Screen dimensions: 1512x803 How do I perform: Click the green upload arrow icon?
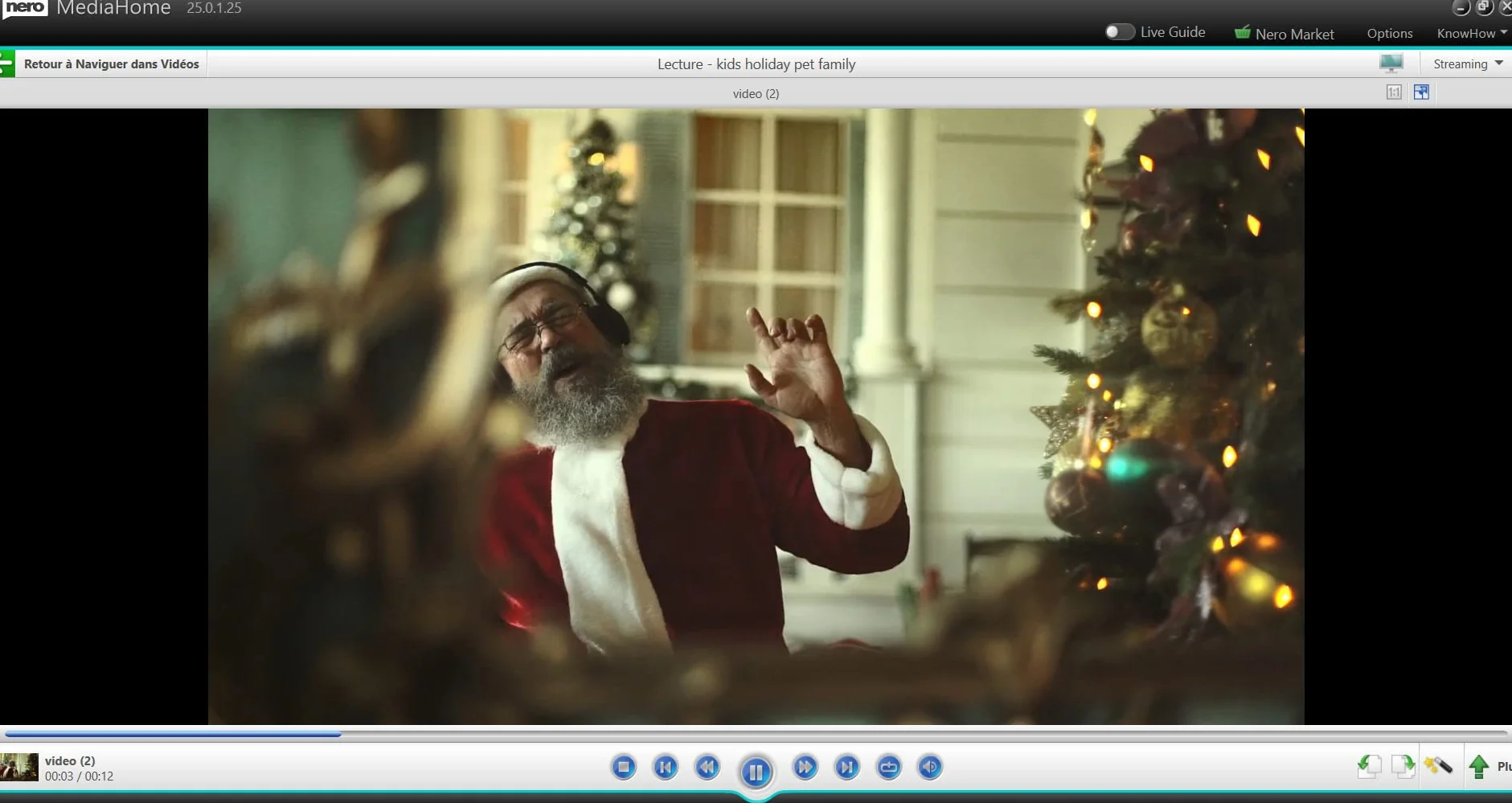pos(1479,766)
